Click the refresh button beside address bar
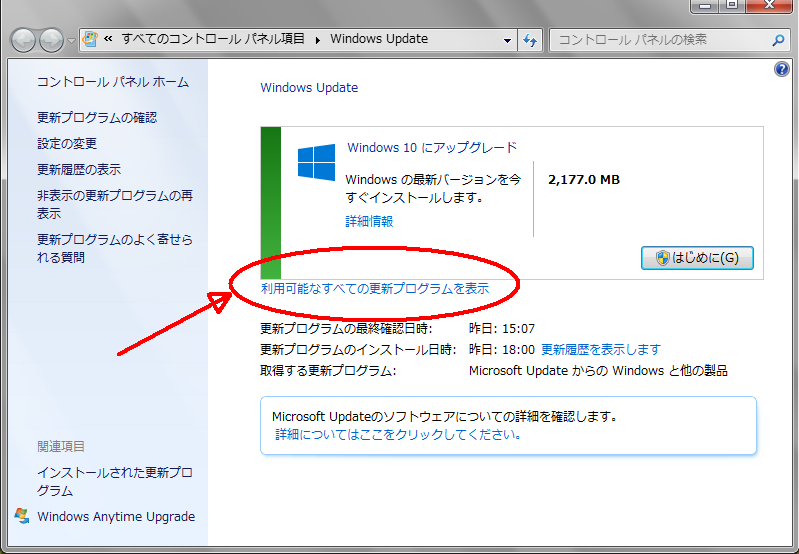 (x=530, y=40)
